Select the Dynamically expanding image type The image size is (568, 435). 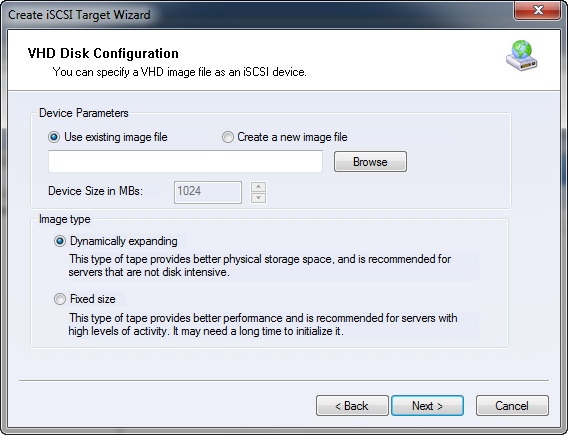point(116,241)
